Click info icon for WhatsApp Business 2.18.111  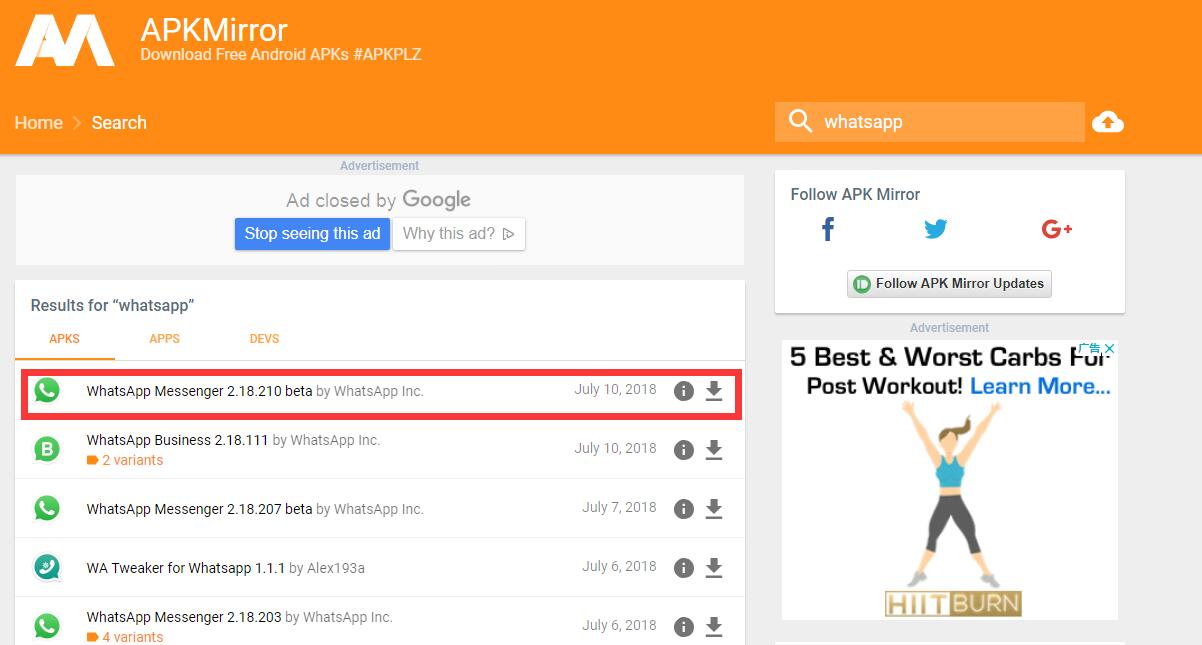pos(684,450)
